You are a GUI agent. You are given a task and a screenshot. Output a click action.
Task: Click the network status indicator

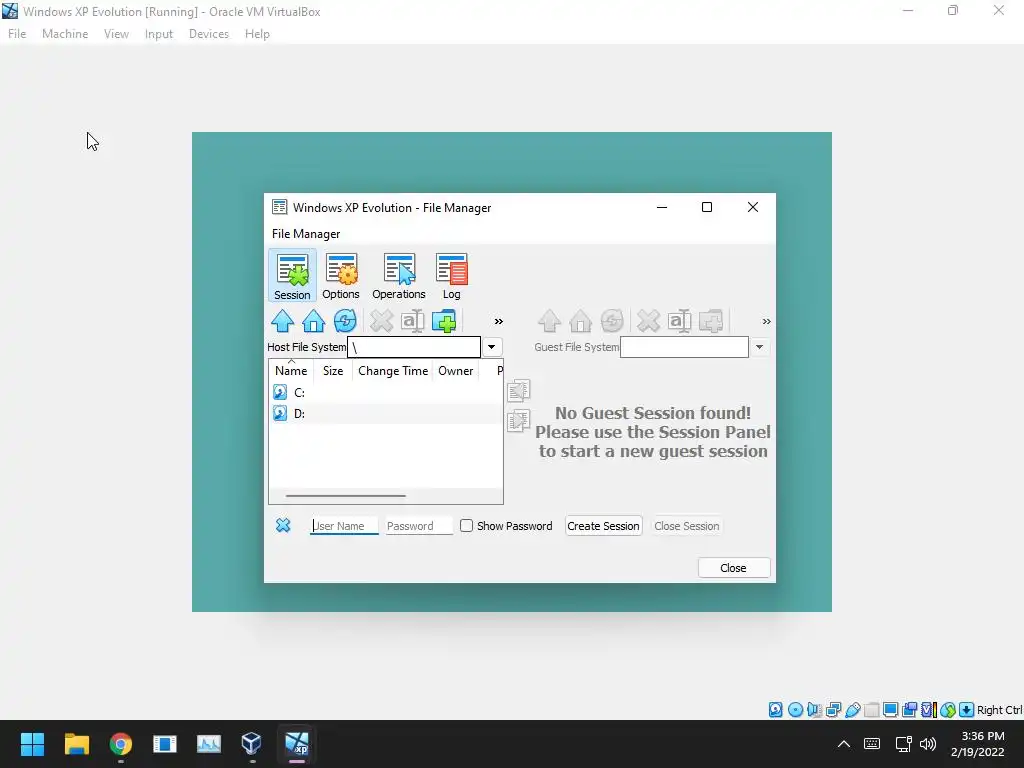click(x=833, y=710)
